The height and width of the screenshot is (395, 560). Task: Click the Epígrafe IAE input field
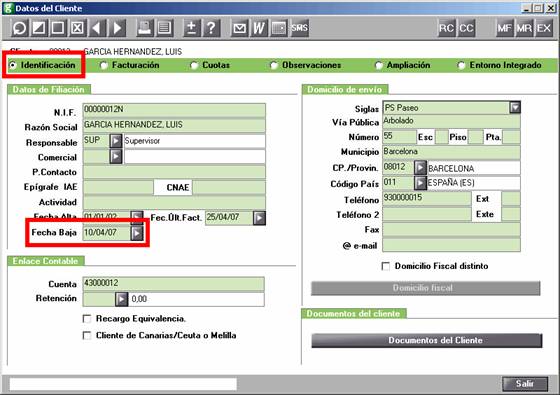coord(118,187)
